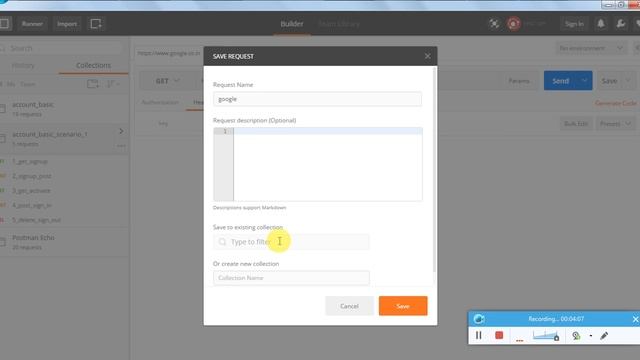Screen dimensions: 640x360
Task: Create a new collection using the folder-plus icon
Action: (x=93, y=84)
